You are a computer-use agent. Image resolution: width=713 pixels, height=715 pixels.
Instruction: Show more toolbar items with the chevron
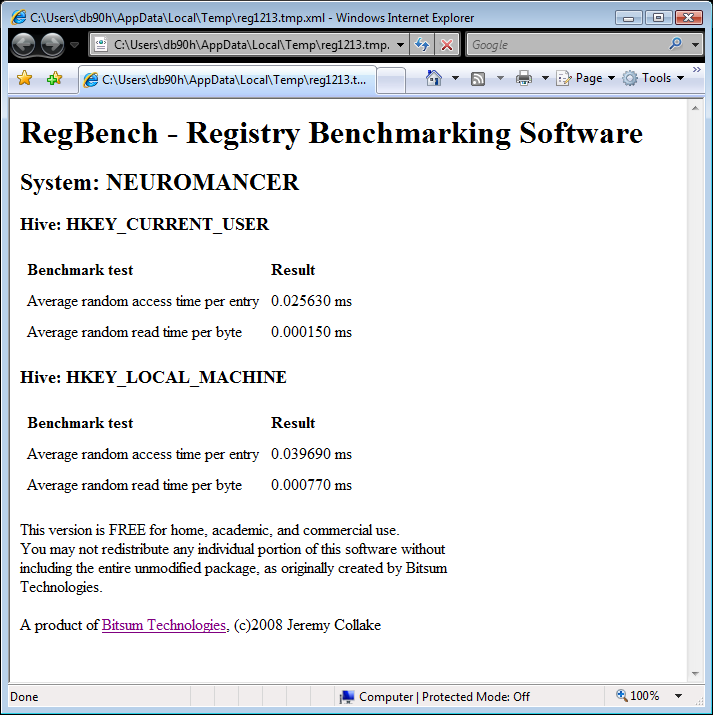(x=697, y=69)
